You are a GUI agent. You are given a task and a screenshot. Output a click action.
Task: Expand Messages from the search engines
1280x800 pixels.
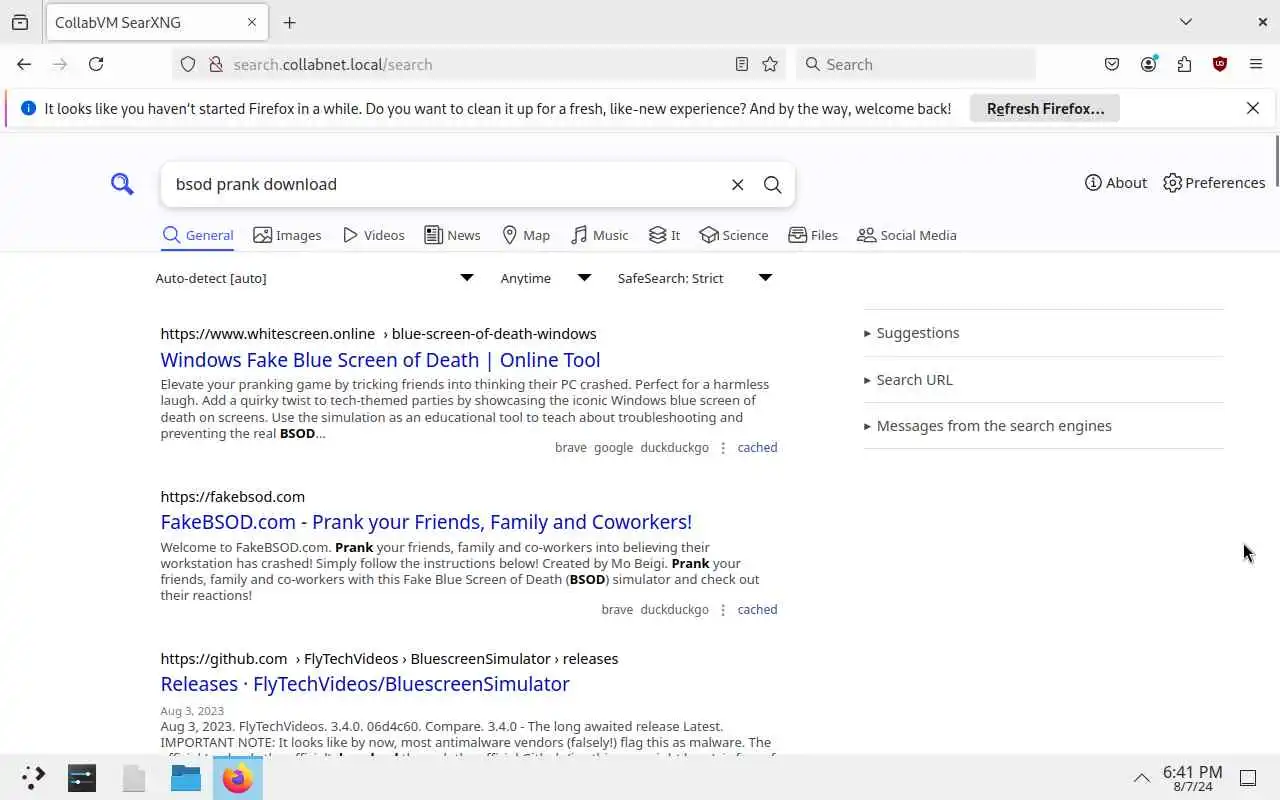coord(1043,426)
